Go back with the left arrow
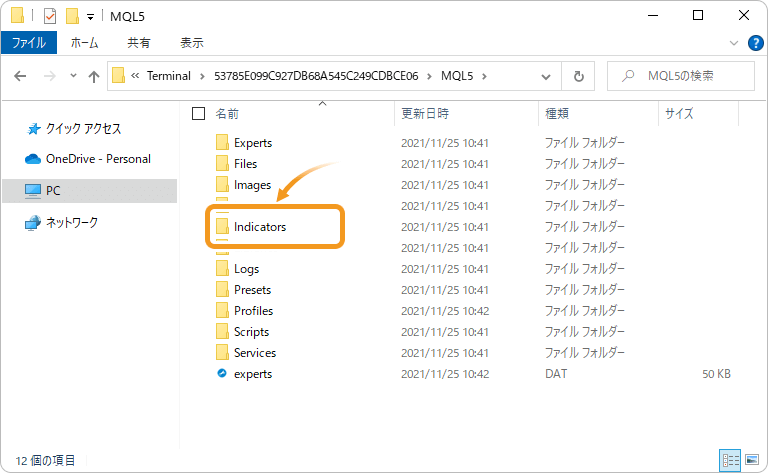The image size is (768, 473). tap(20, 76)
